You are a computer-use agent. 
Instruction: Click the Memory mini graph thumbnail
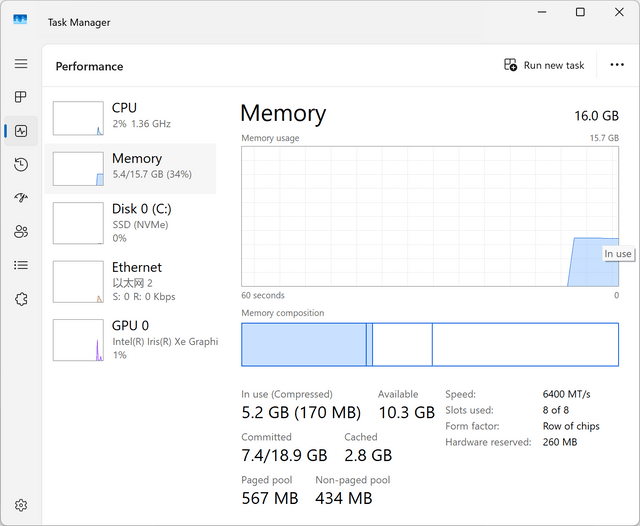78,169
